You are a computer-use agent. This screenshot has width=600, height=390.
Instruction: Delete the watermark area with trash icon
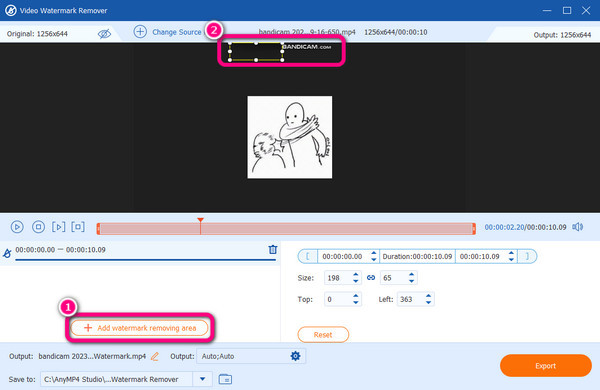click(x=272, y=250)
